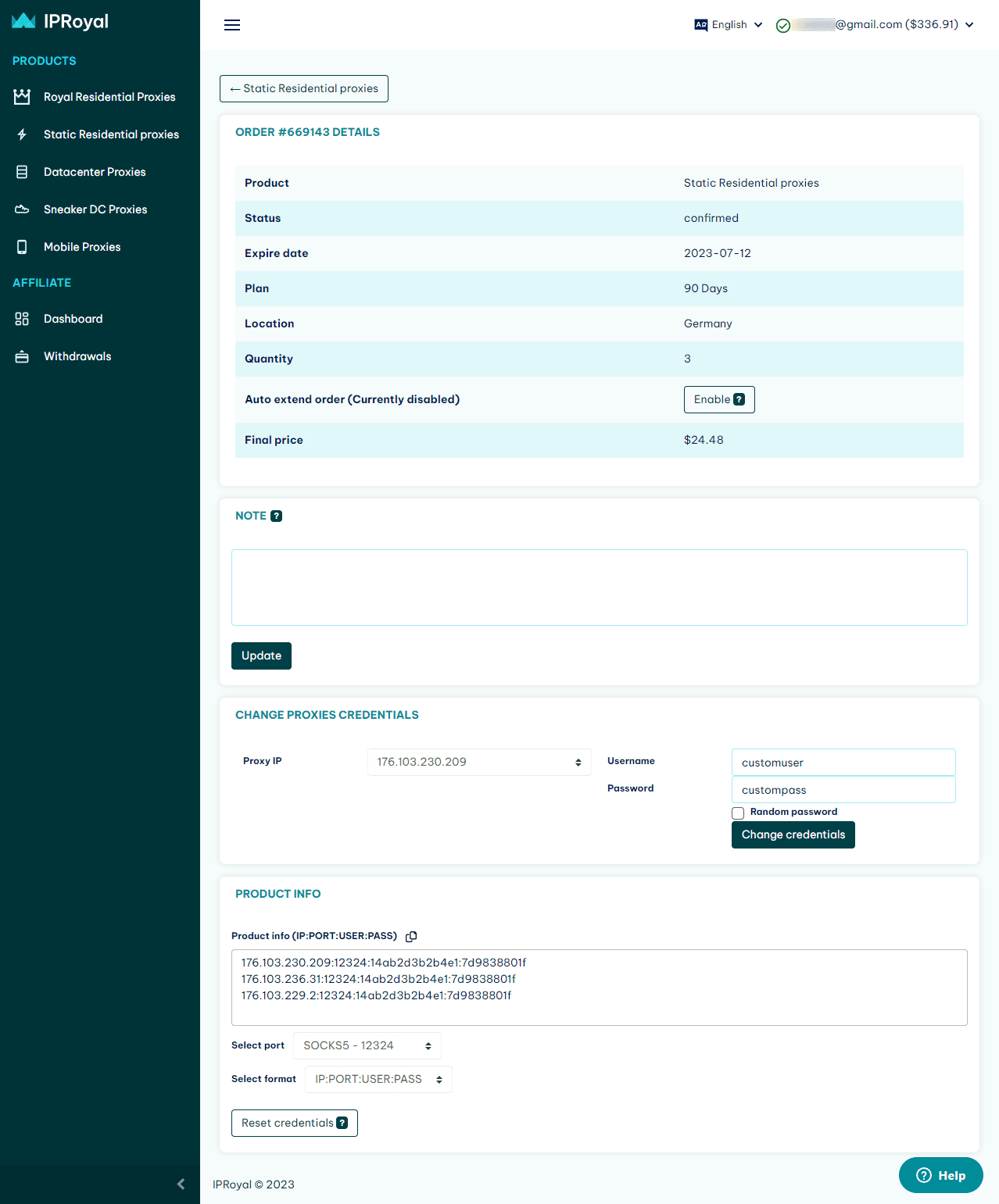This screenshot has height=1204, width=999.
Task: Go back to Static Residential proxies
Action: (304, 88)
